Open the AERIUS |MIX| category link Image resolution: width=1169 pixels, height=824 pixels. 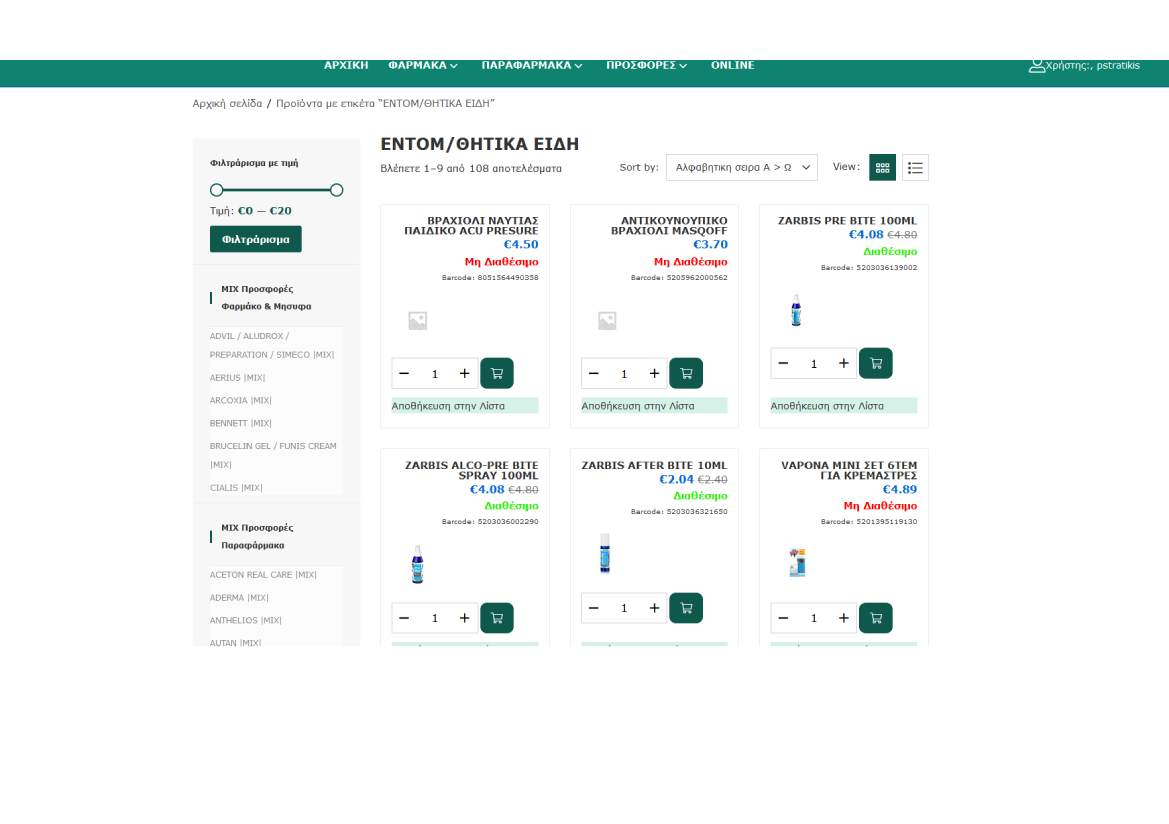237,378
